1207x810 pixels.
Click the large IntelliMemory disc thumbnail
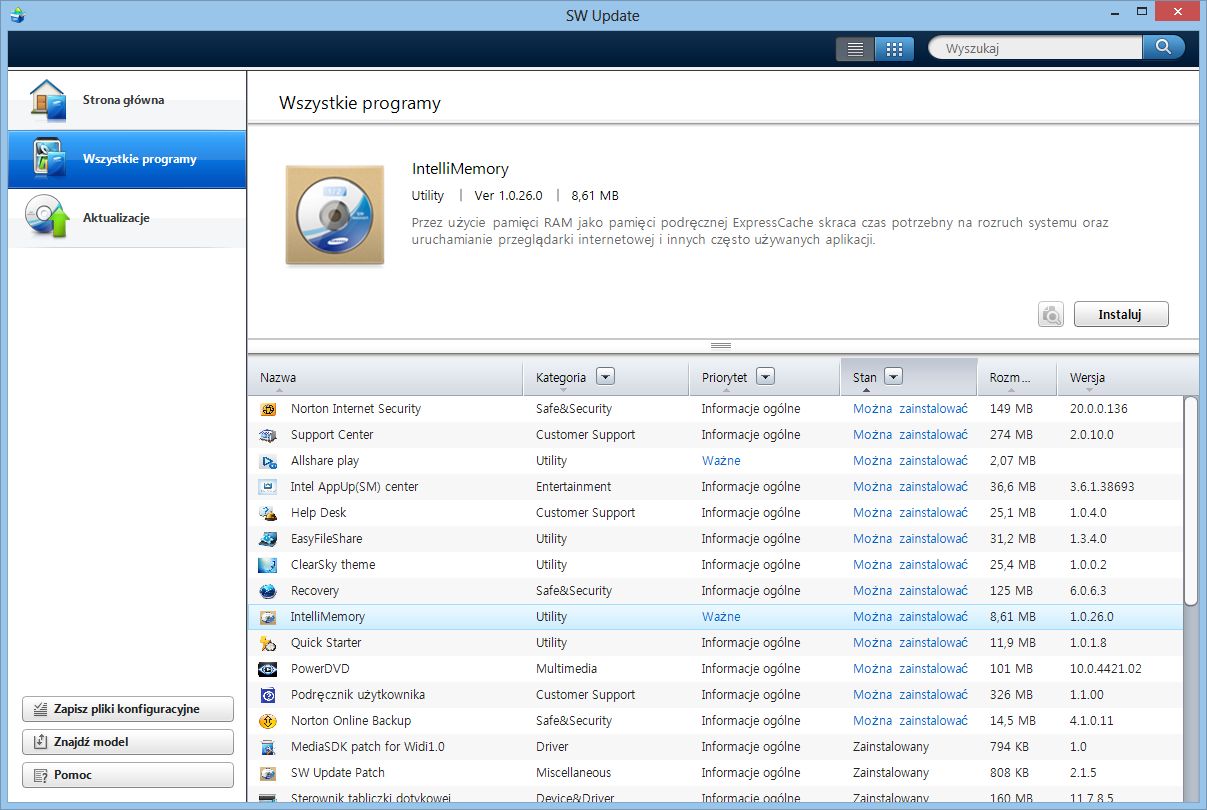334,215
